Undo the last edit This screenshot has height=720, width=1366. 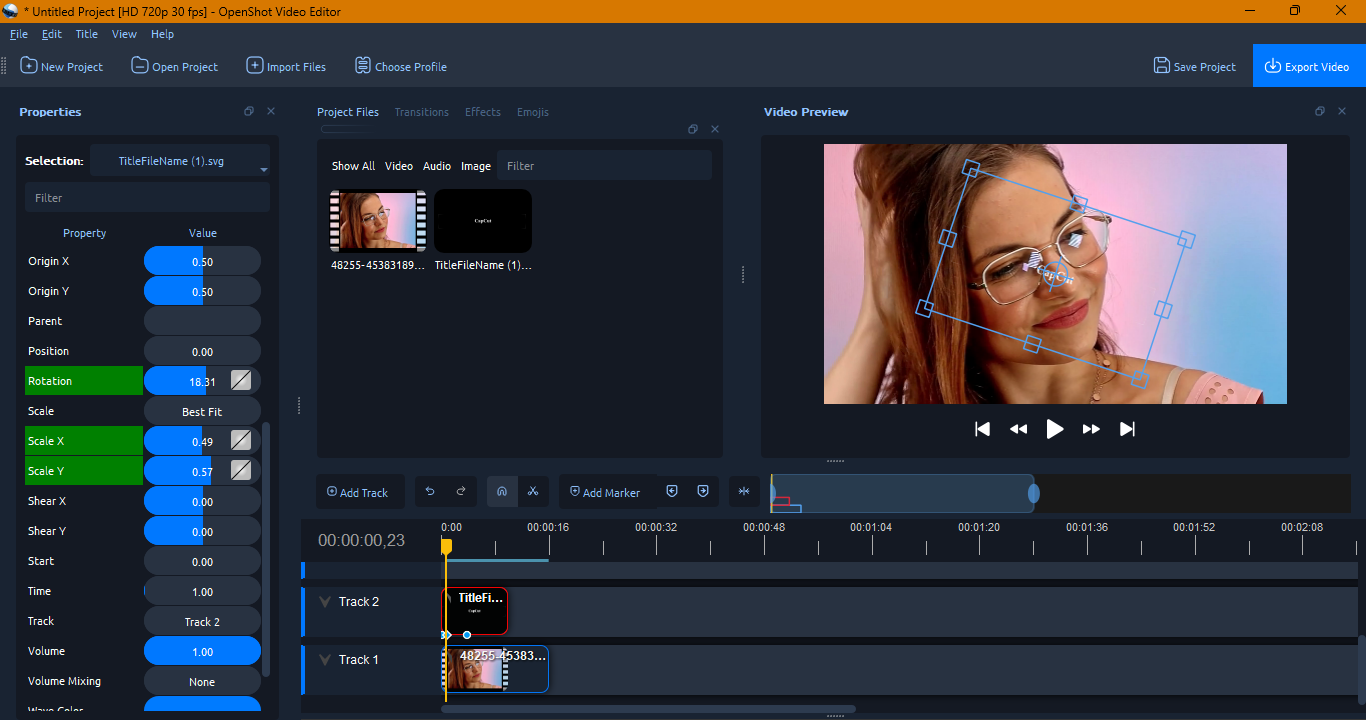[x=431, y=491]
